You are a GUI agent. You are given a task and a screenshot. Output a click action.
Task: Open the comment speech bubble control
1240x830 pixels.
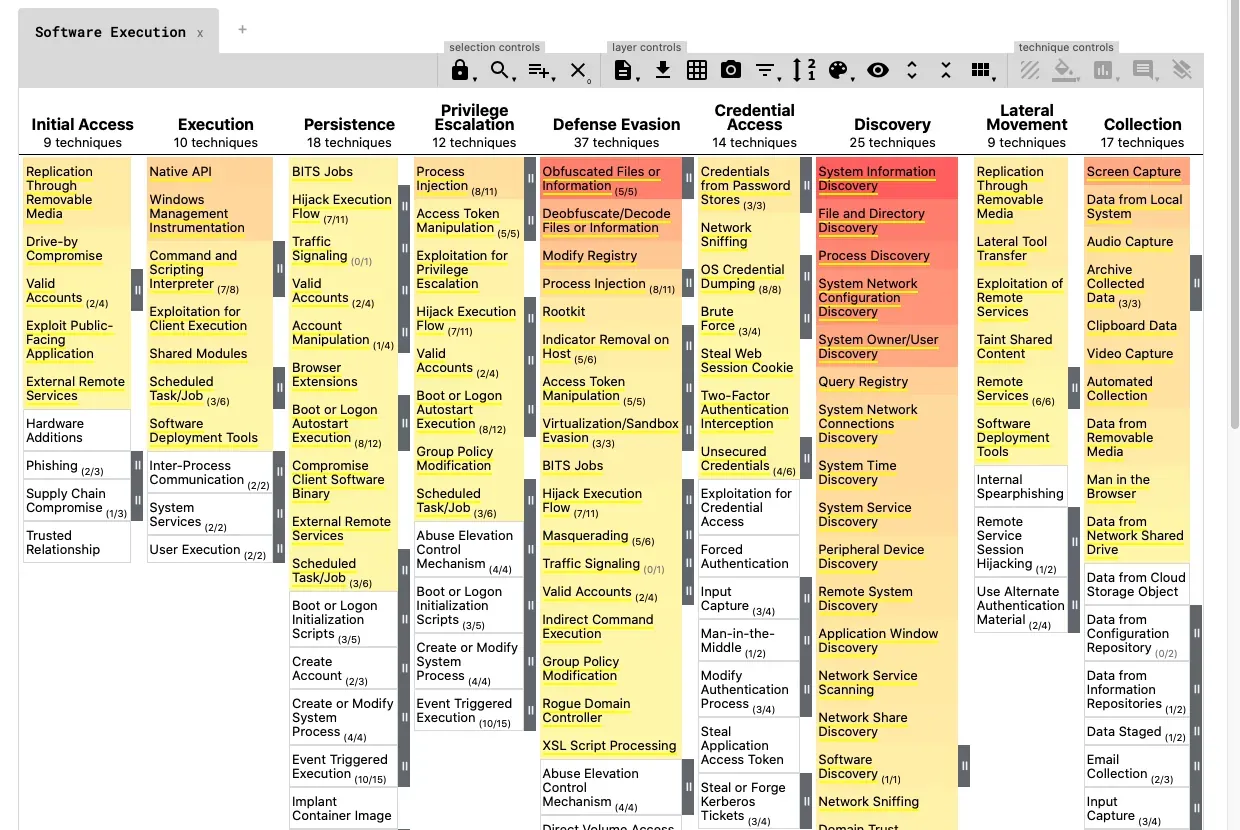pyautogui.click(x=1143, y=70)
